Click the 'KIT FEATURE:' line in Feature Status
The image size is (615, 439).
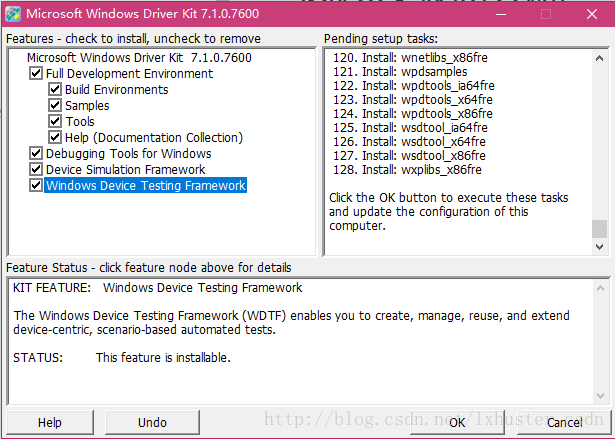coord(158,288)
